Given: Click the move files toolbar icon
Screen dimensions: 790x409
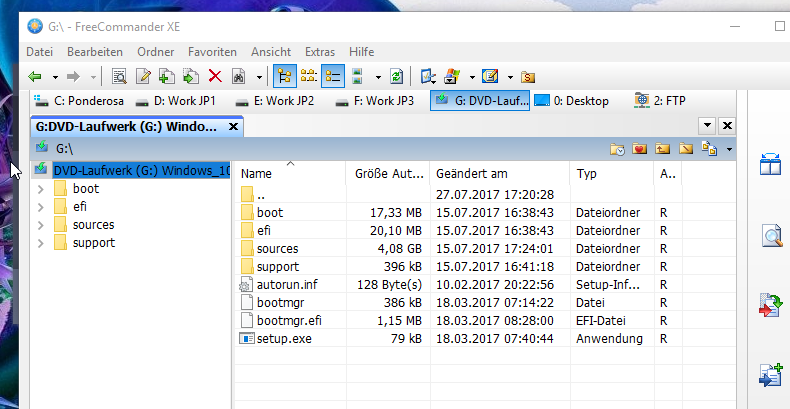Looking at the screenshot, I should tap(190, 77).
